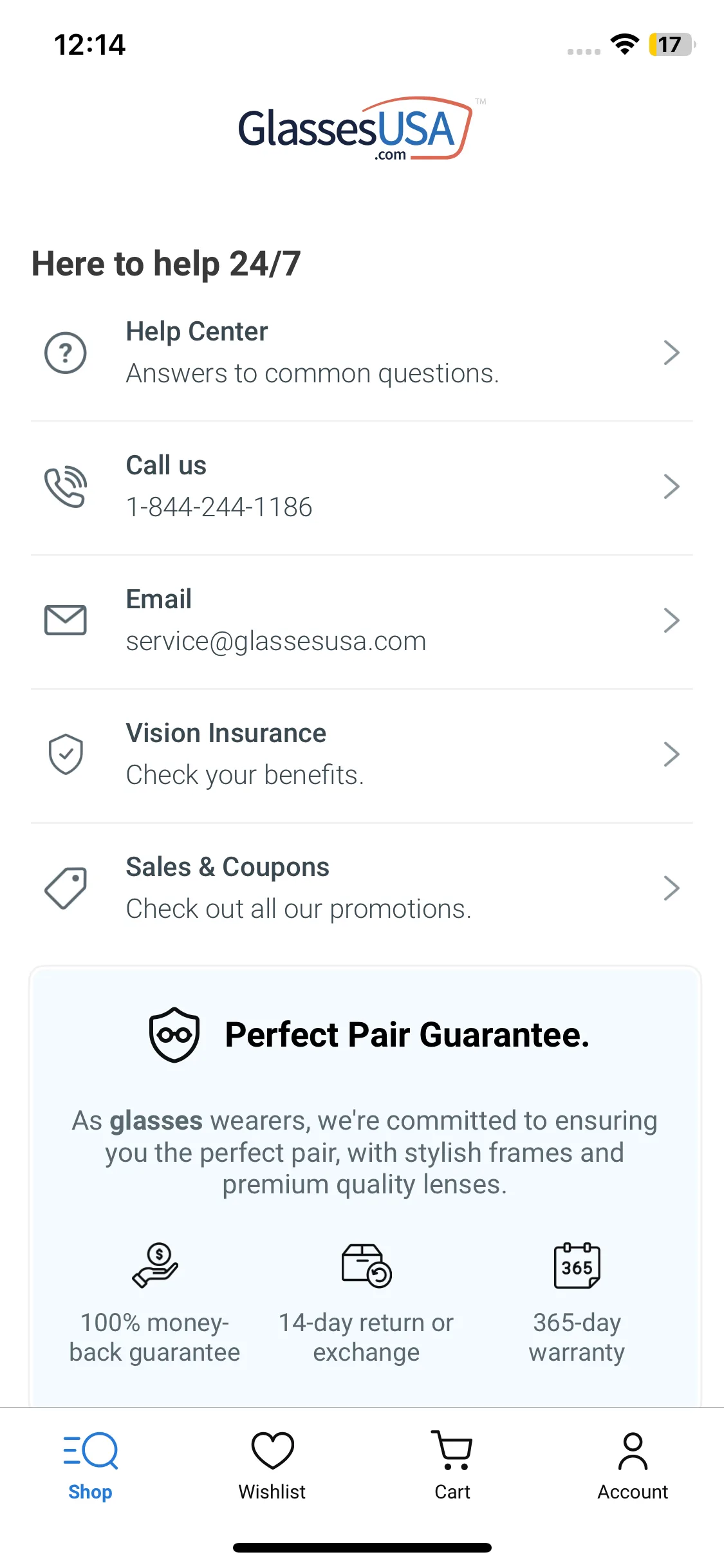Tap the Perfect Pair Guarantee shield icon
This screenshot has width=724, height=1568.
coord(174,1034)
